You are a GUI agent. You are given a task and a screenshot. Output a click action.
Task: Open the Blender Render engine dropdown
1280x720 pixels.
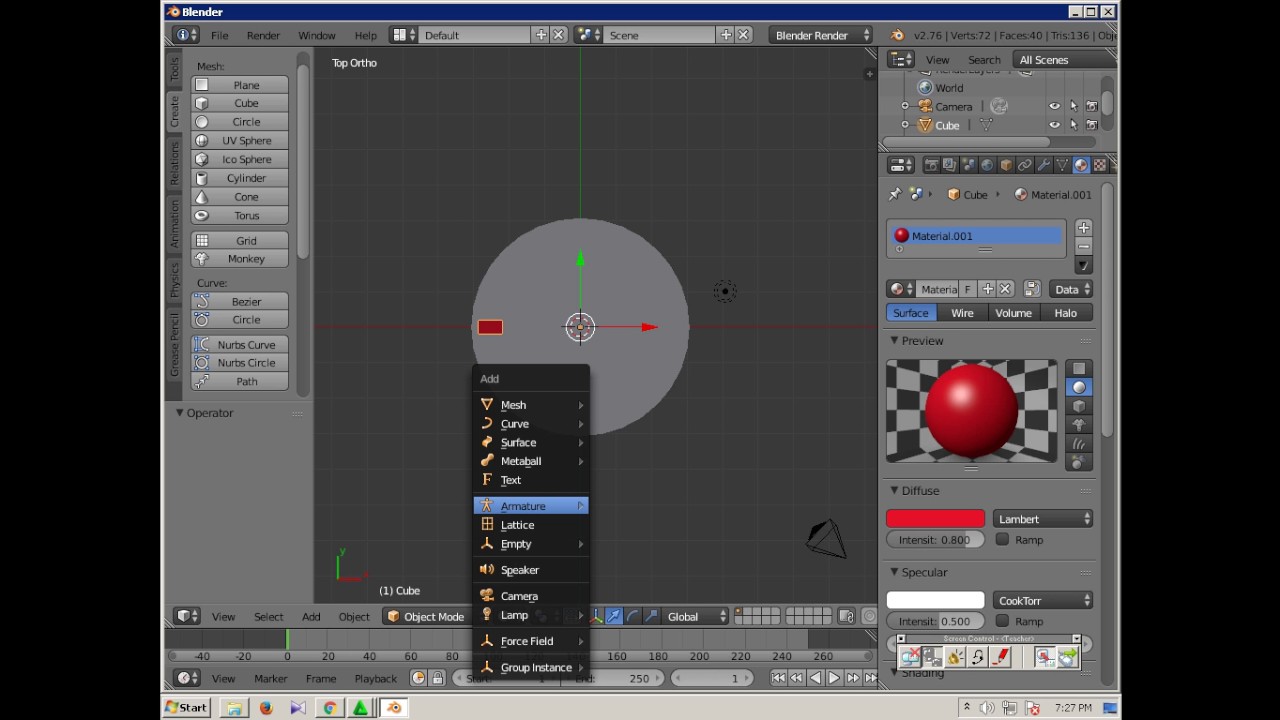pos(820,35)
